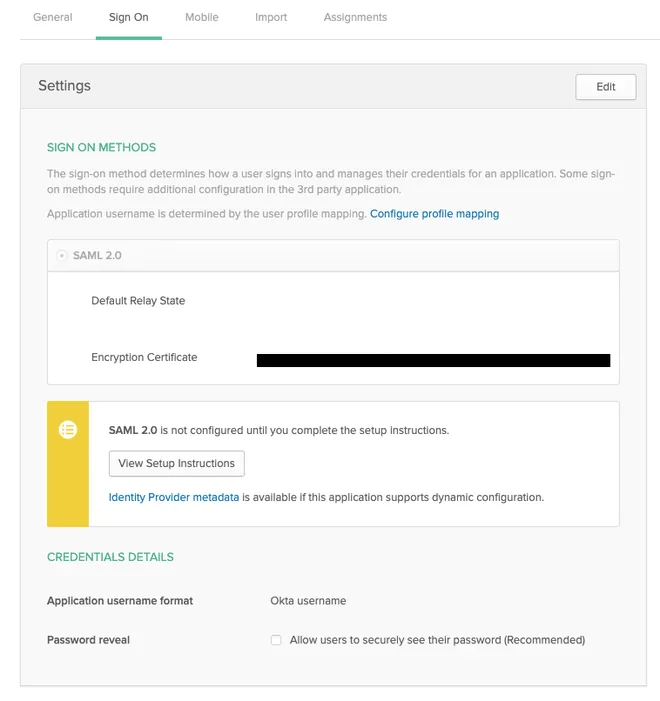Click the Credentials Details section heading
This screenshot has width=660, height=701.
click(x=110, y=557)
